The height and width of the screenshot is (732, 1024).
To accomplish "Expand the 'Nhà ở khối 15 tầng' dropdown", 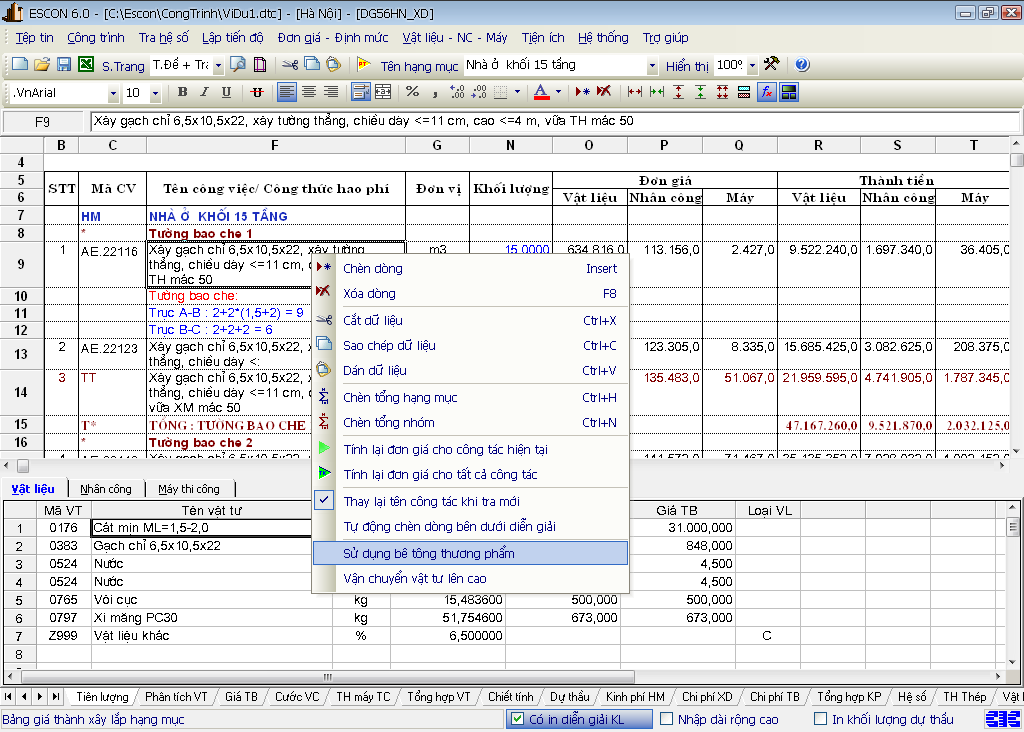I will pyautogui.click(x=652, y=66).
